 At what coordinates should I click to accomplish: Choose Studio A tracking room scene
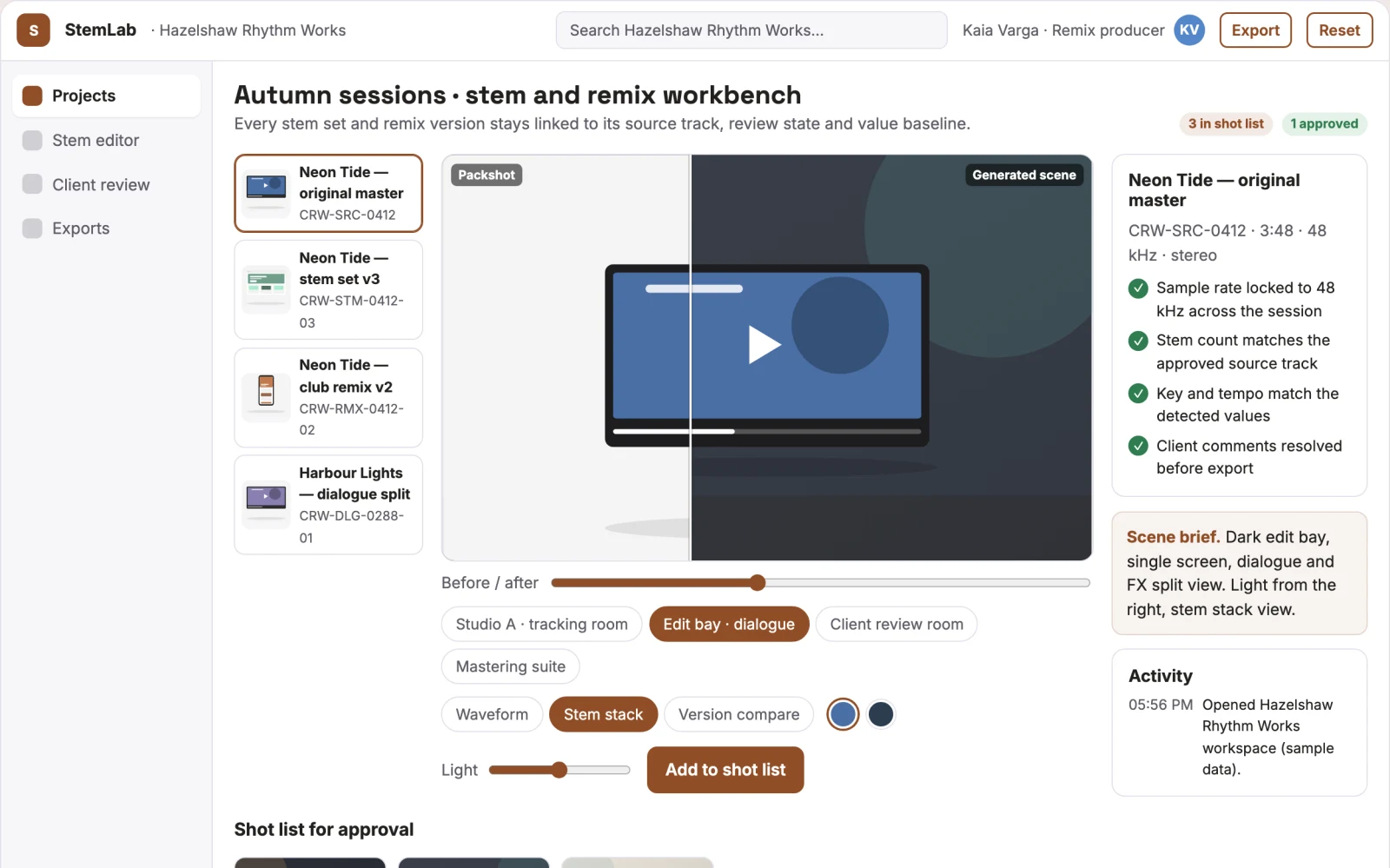(x=541, y=624)
